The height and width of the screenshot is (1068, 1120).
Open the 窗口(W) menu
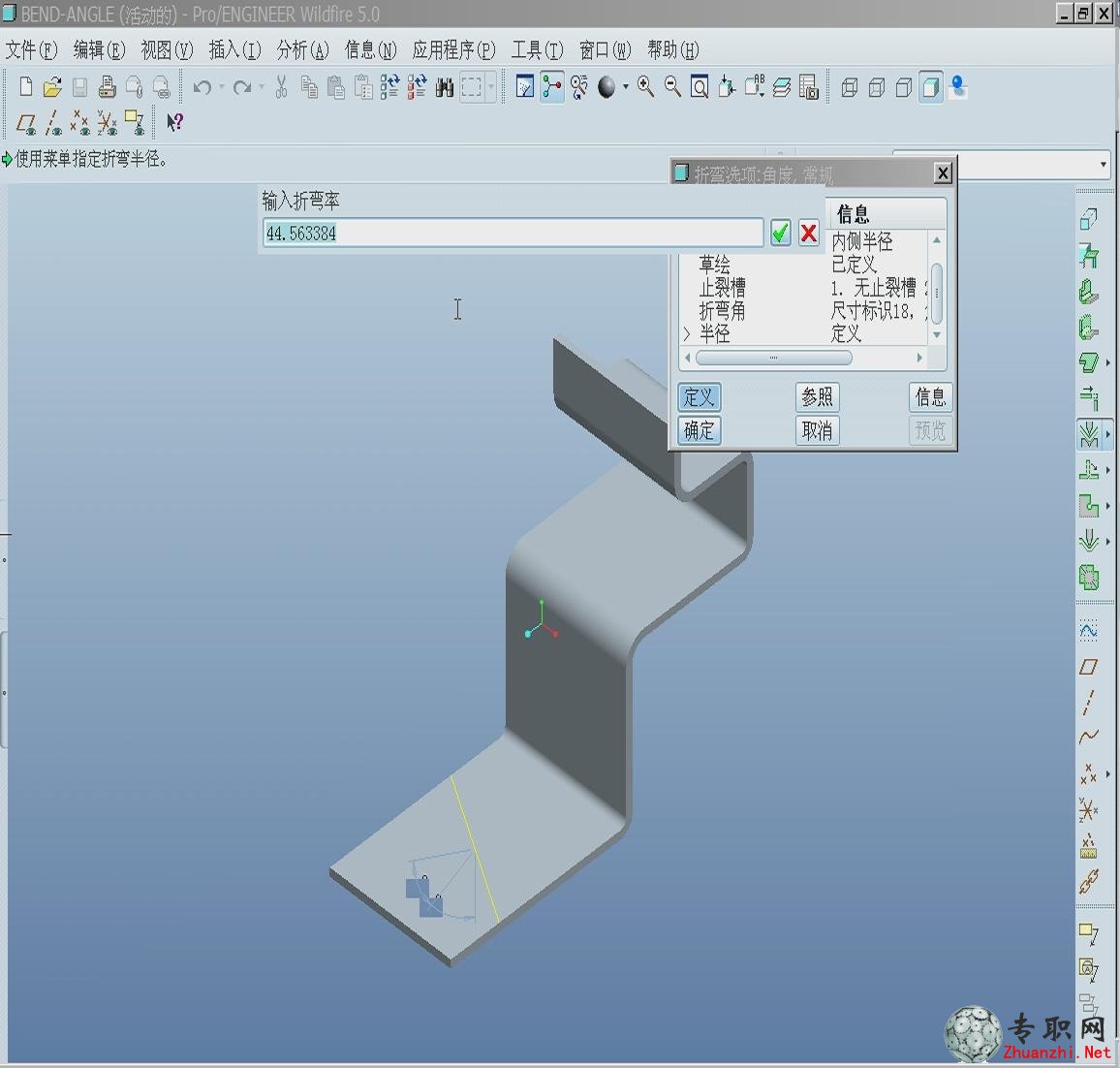tap(605, 50)
